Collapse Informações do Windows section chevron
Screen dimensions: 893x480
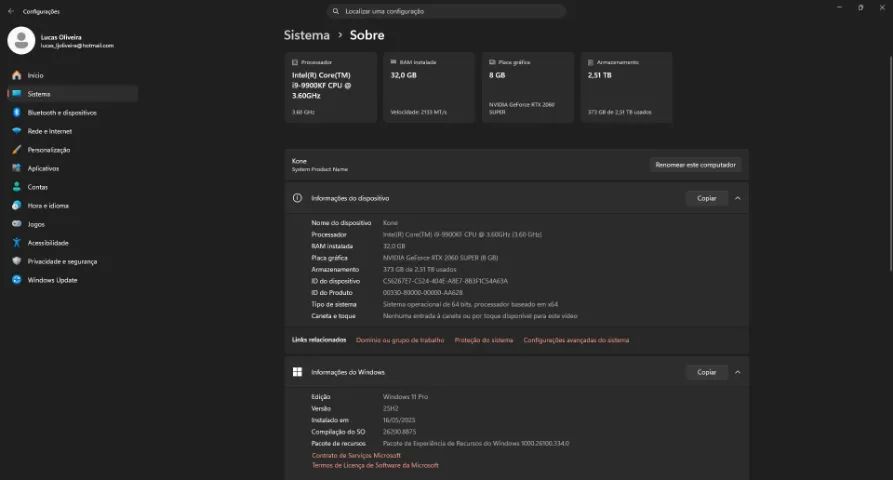738,372
